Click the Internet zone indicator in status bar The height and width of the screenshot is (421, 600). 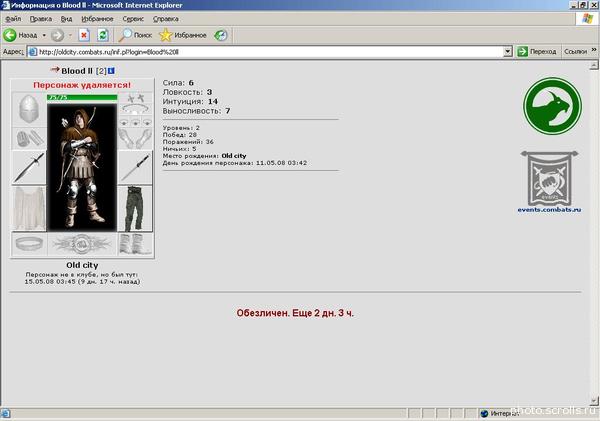click(499, 413)
